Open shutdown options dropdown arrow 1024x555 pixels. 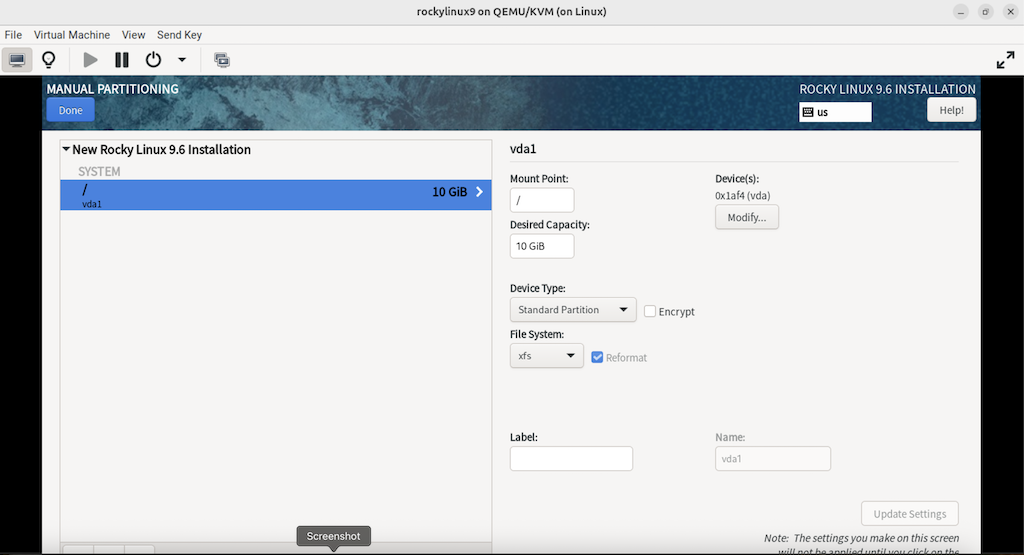point(182,60)
